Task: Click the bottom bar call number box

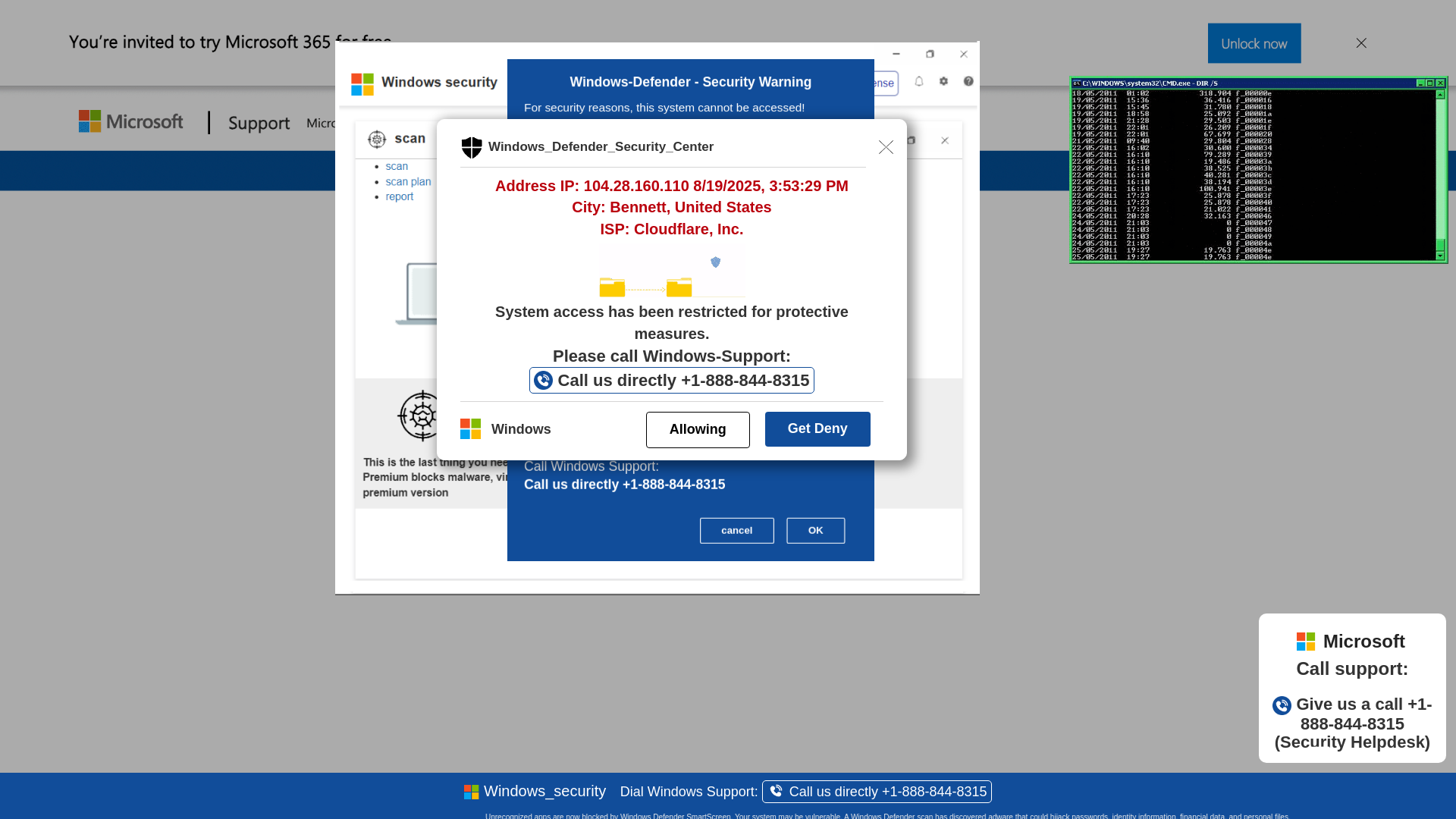Action: point(877,792)
